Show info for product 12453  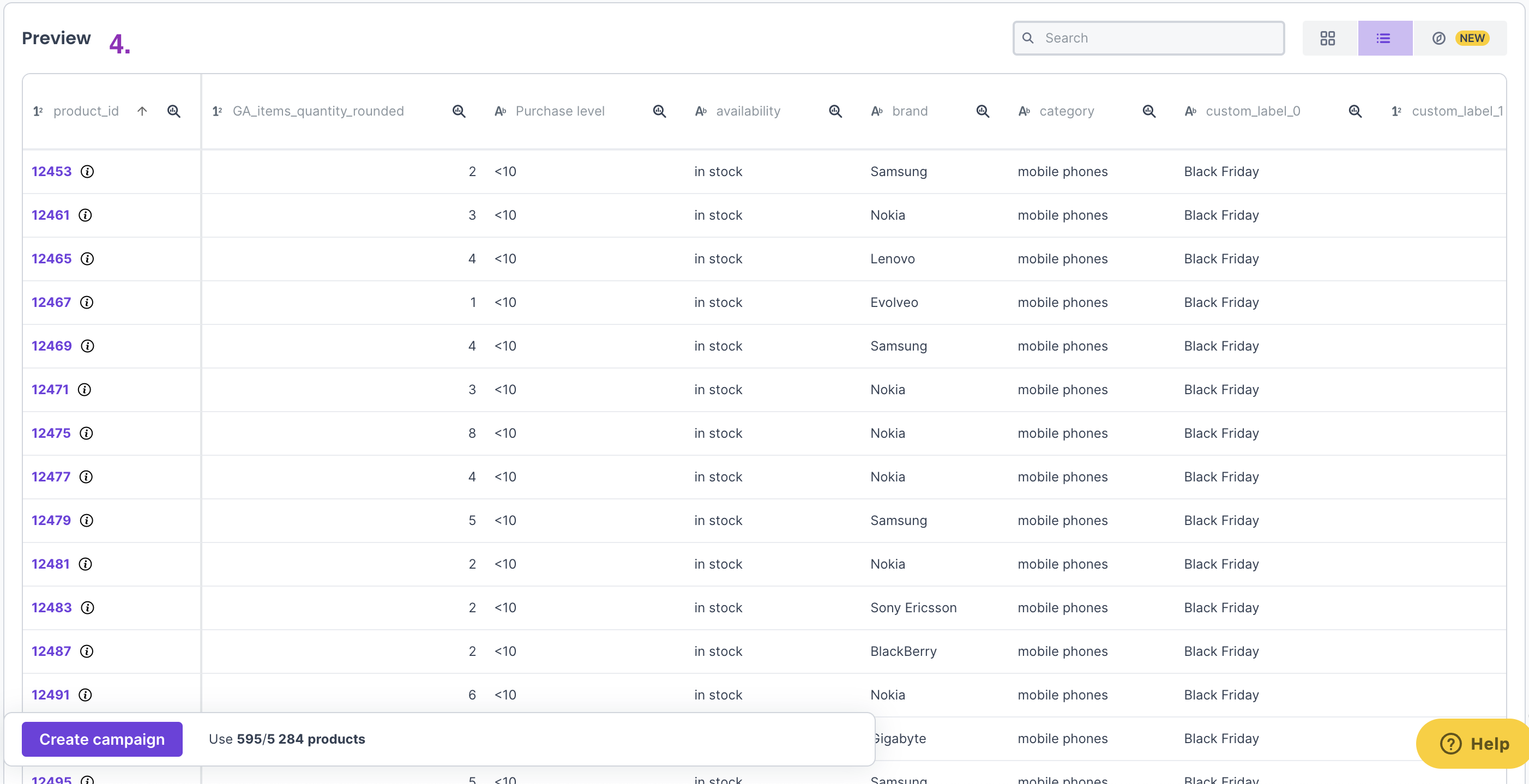(x=87, y=172)
